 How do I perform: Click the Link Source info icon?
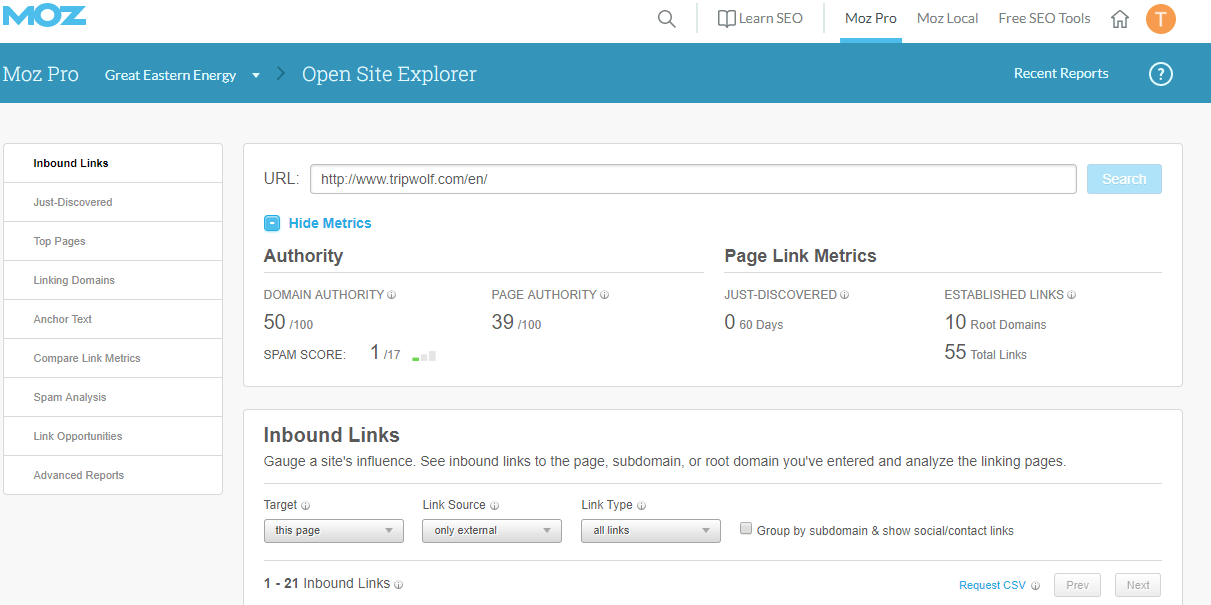(495, 506)
